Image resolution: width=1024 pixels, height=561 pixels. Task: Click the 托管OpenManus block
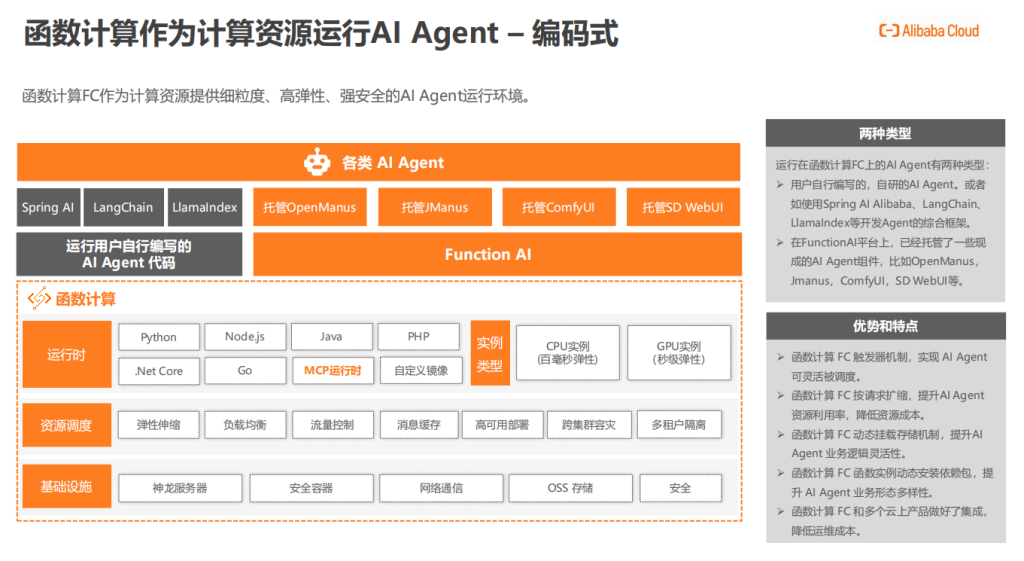[310, 207]
